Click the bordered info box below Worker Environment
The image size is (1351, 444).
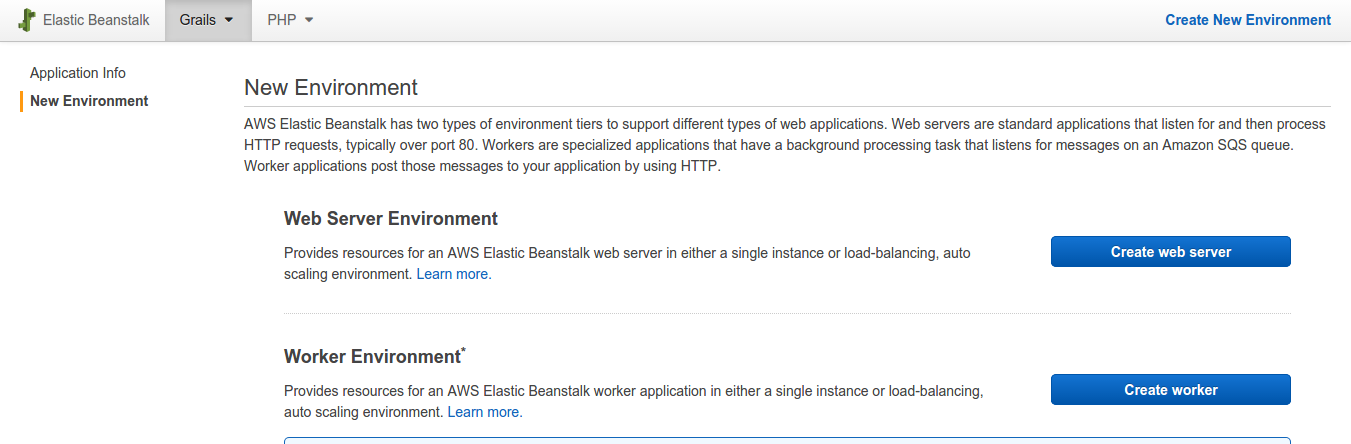787,440
